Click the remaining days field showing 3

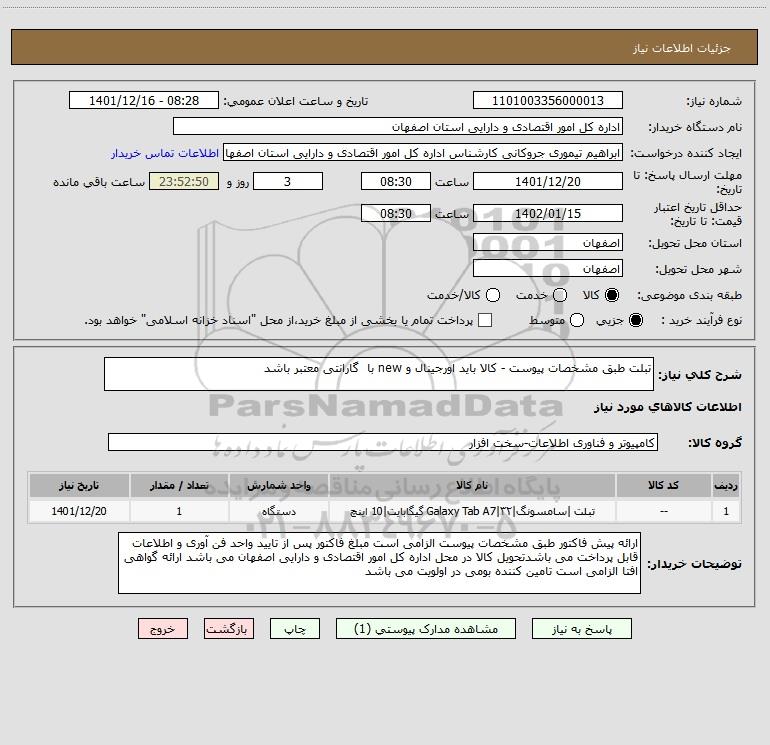click(x=288, y=182)
